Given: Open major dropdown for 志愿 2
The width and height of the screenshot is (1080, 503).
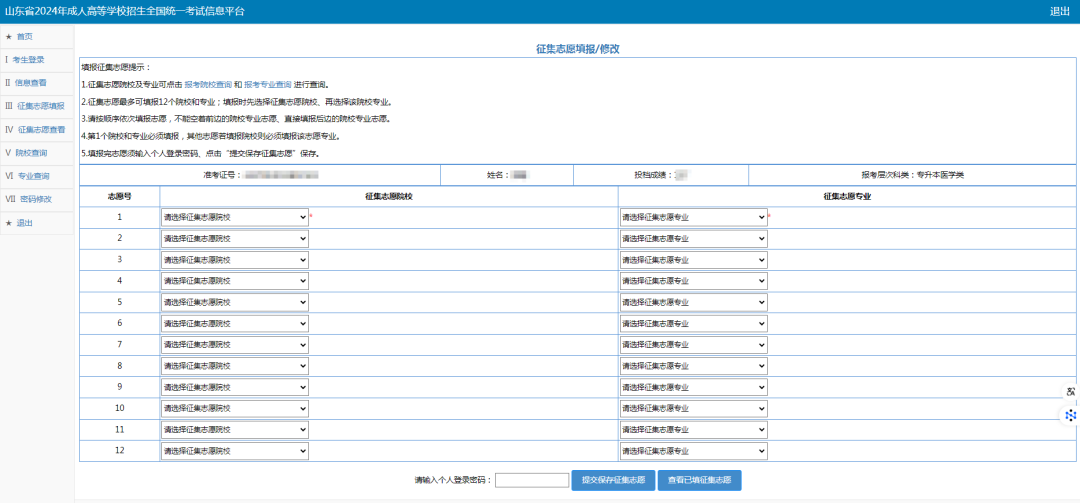Looking at the screenshot, I should click(x=693, y=238).
